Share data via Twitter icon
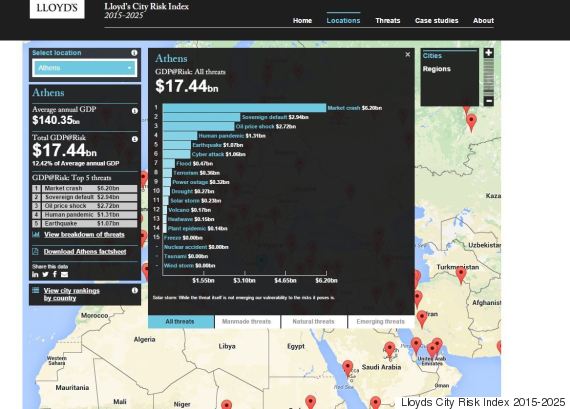Image resolution: width=570 pixels, height=409 pixels. pyautogui.click(x=45, y=274)
